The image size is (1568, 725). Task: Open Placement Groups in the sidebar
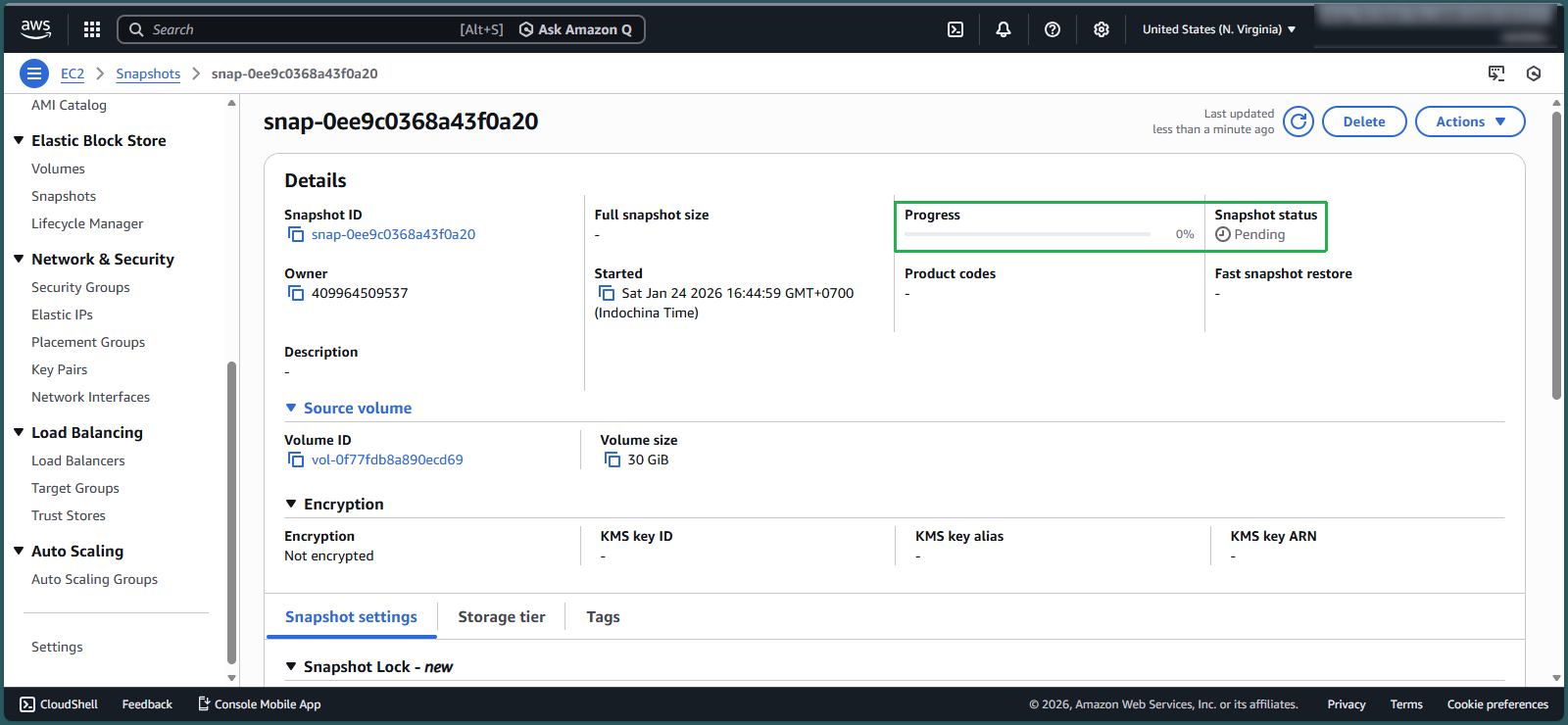coord(88,342)
